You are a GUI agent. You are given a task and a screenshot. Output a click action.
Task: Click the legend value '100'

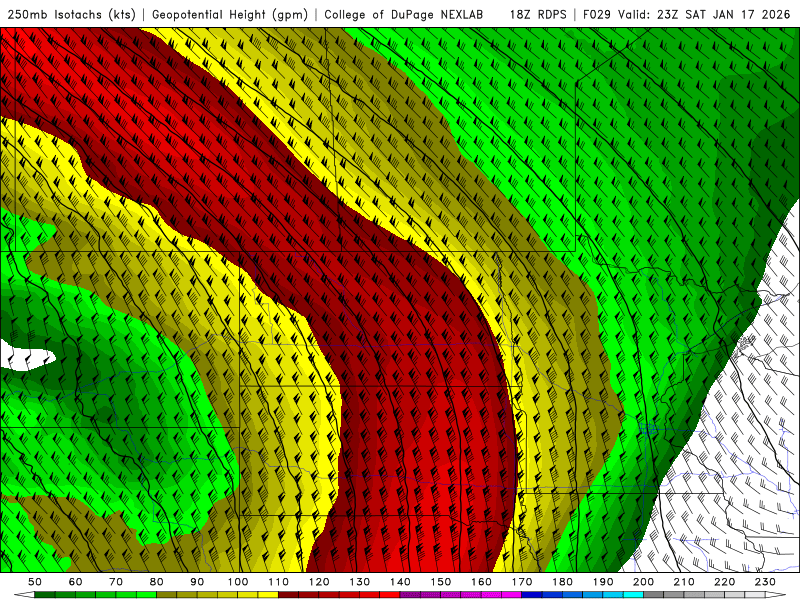tap(238, 582)
